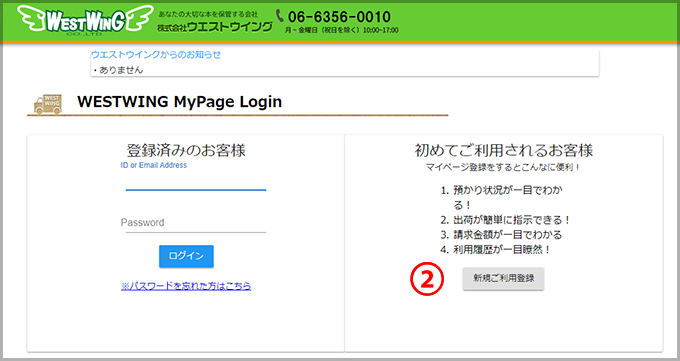Open the forgot password link
680x361 pixels.
(x=186, y=286)
